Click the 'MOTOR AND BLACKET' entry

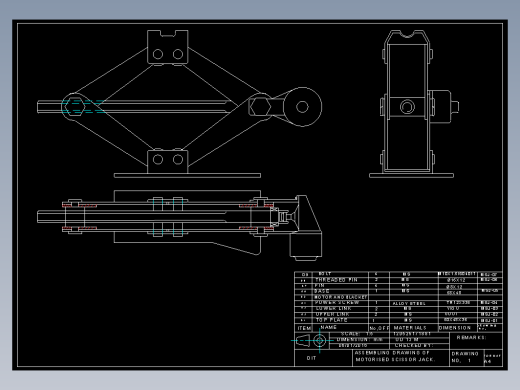click(x=340, y=297)
